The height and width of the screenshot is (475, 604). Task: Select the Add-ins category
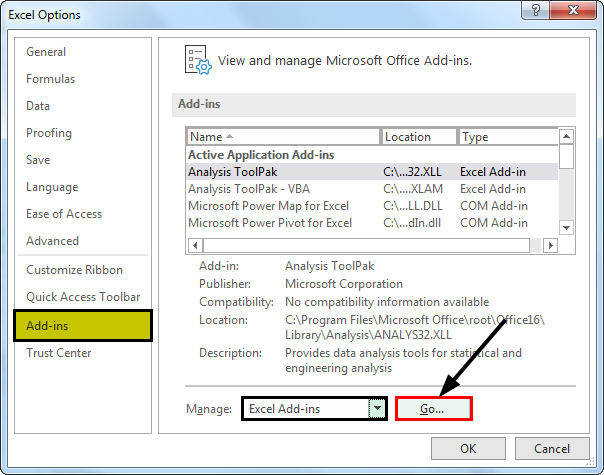click(83, 326)
